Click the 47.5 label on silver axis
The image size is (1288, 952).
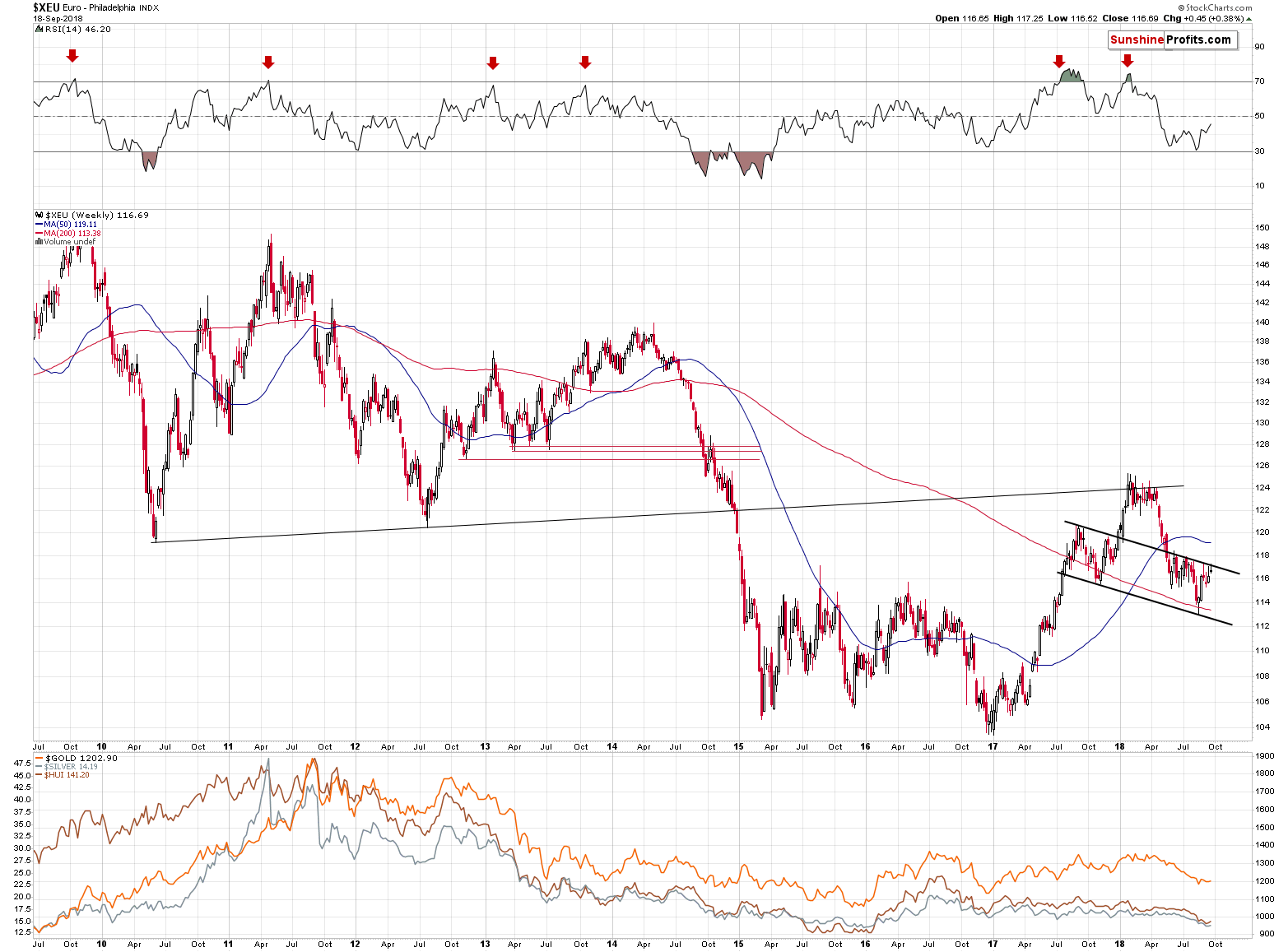click(x=22, y=763)
